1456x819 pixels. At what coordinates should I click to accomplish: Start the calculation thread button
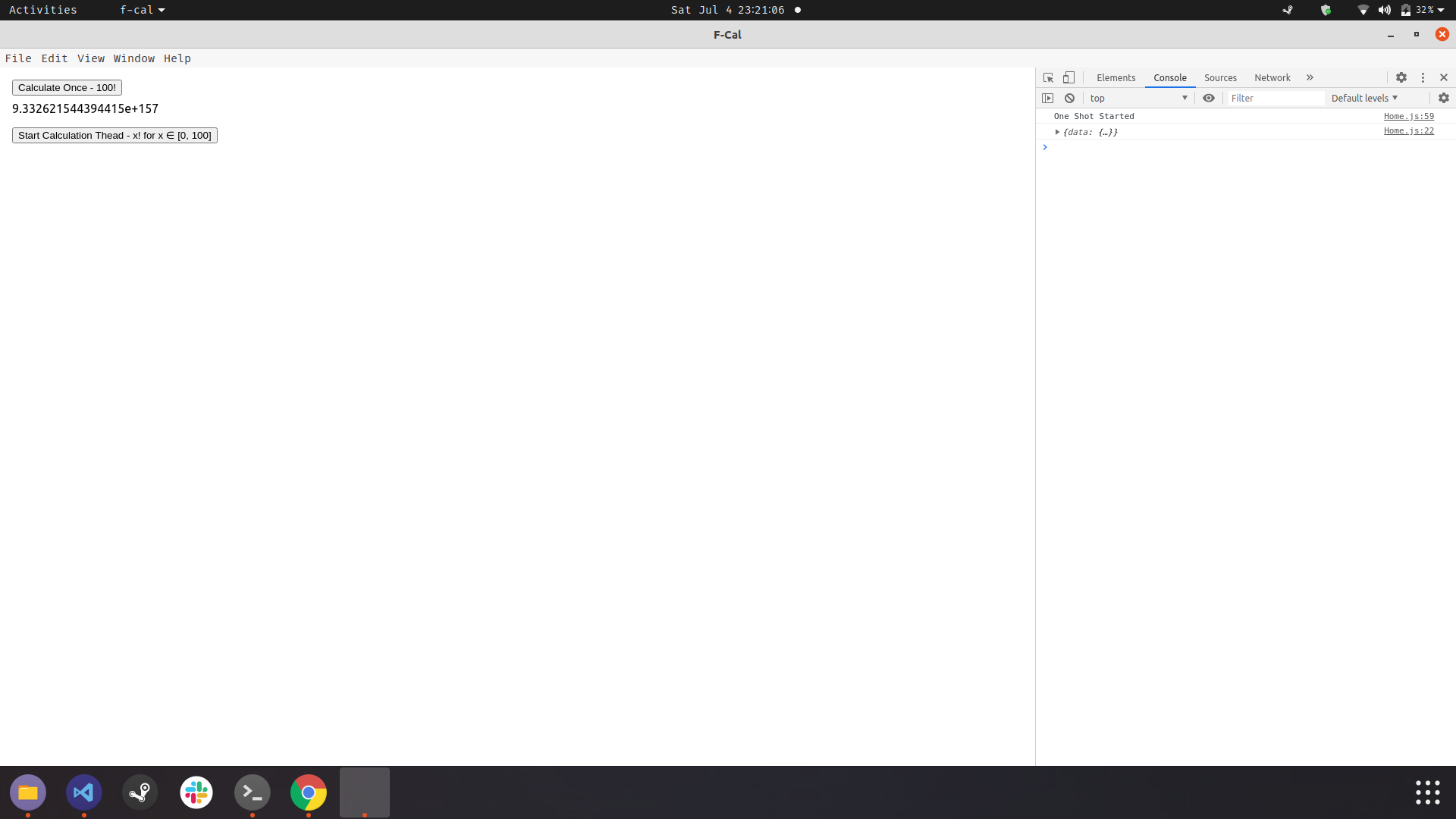click(115, 135)
